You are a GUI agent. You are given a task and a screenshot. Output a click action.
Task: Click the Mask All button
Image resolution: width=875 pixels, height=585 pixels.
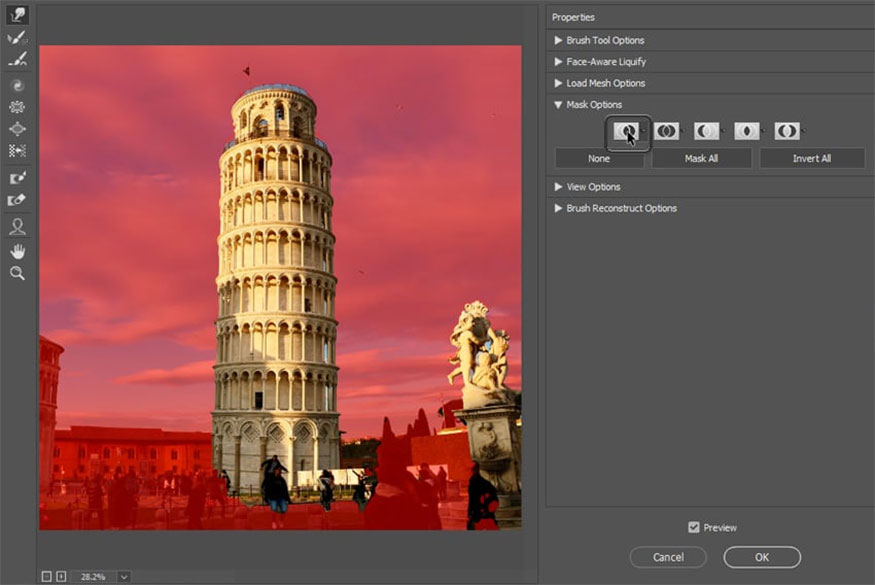(x=701, y=158)
